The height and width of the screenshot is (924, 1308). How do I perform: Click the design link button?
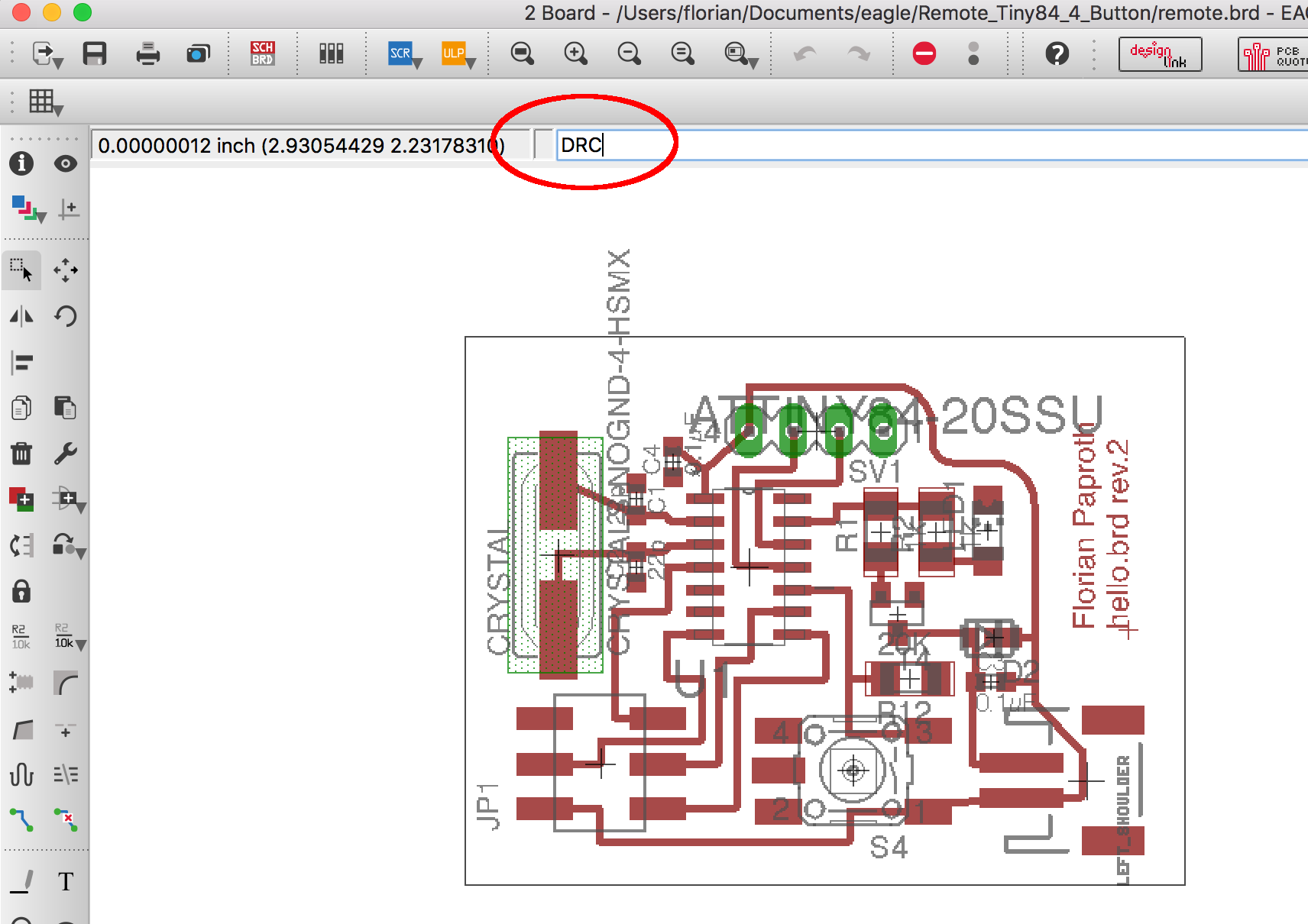click(x=1160, y=53)
